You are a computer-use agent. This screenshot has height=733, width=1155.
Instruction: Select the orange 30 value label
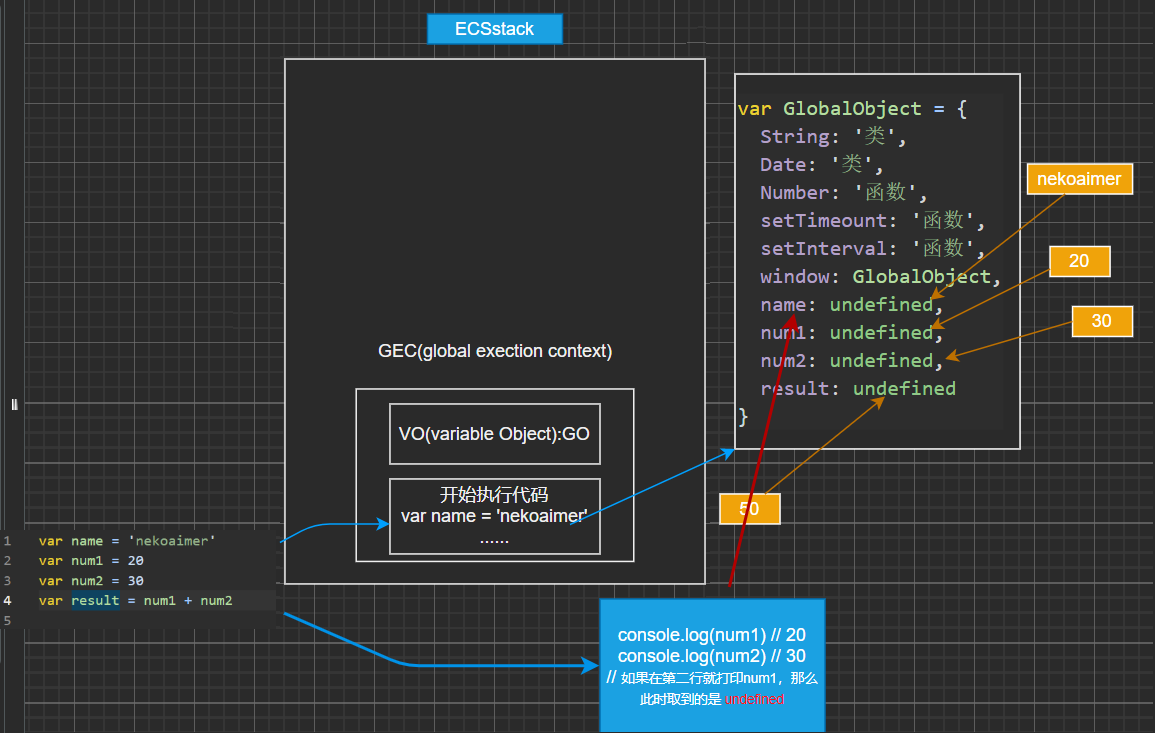tap(1102, 321)
